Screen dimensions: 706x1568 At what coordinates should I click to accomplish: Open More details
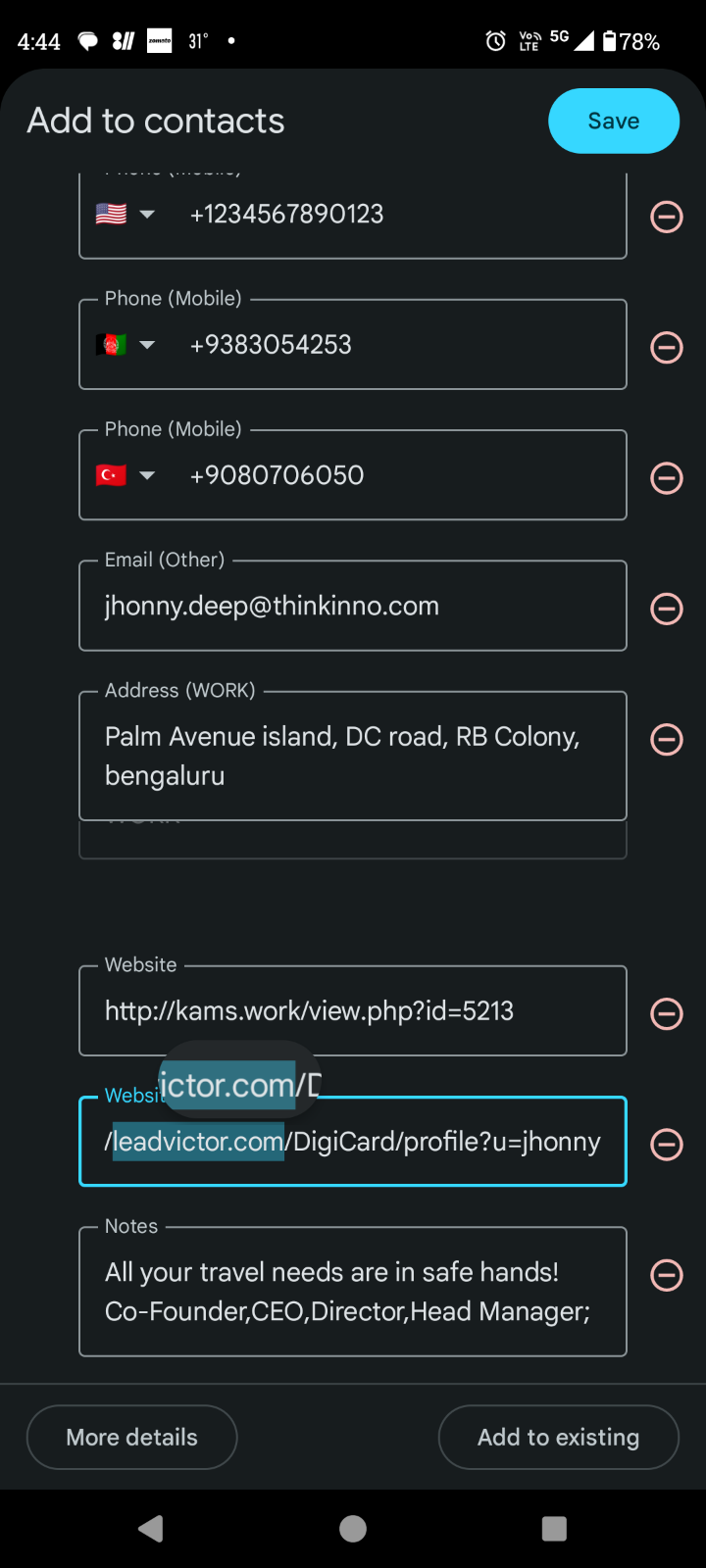coord(132,1438)
